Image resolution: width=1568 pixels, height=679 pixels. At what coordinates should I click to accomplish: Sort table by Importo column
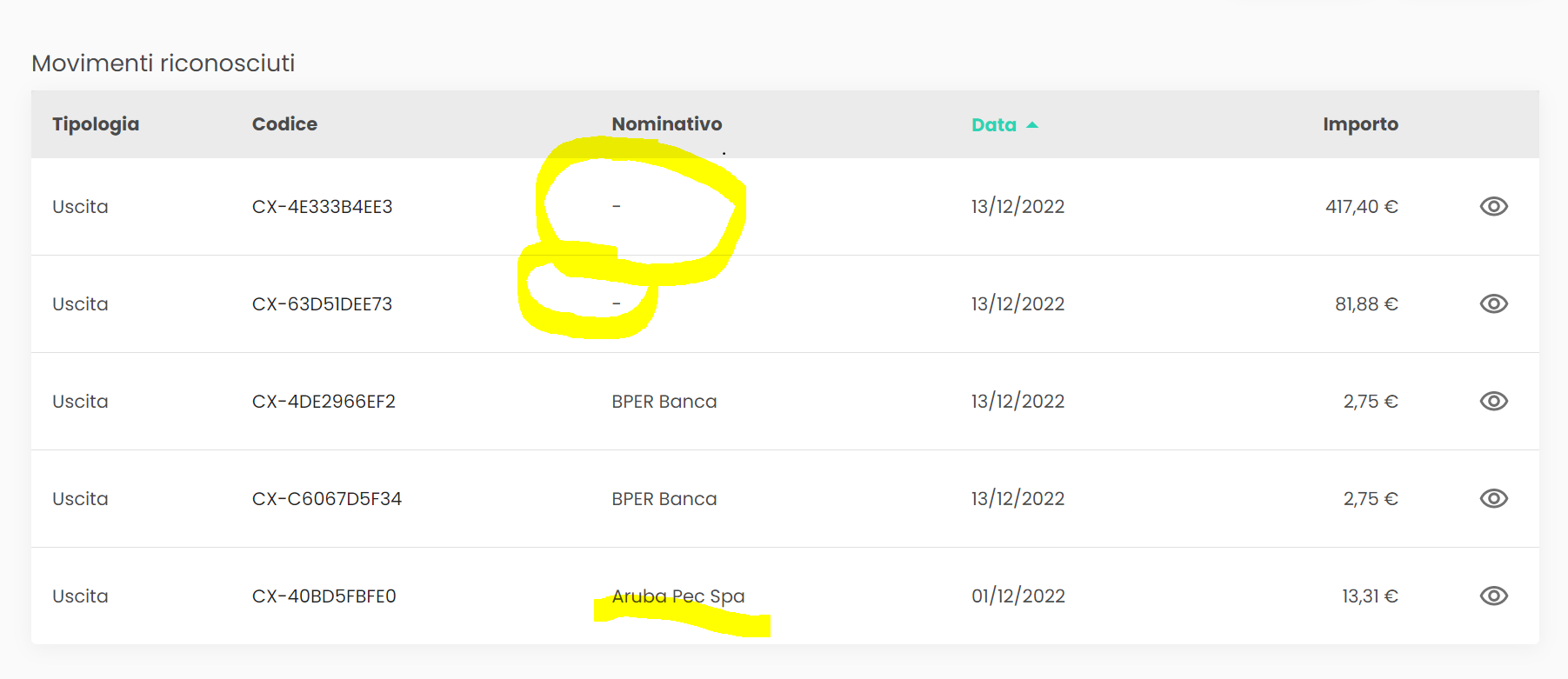tap(1360, 124)
